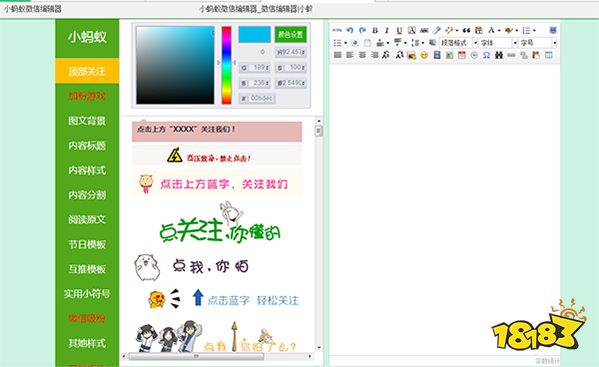This screenshot has width=599, height=367.
Task: Pick a shade in the color gradient square
Action: (175, 65)
